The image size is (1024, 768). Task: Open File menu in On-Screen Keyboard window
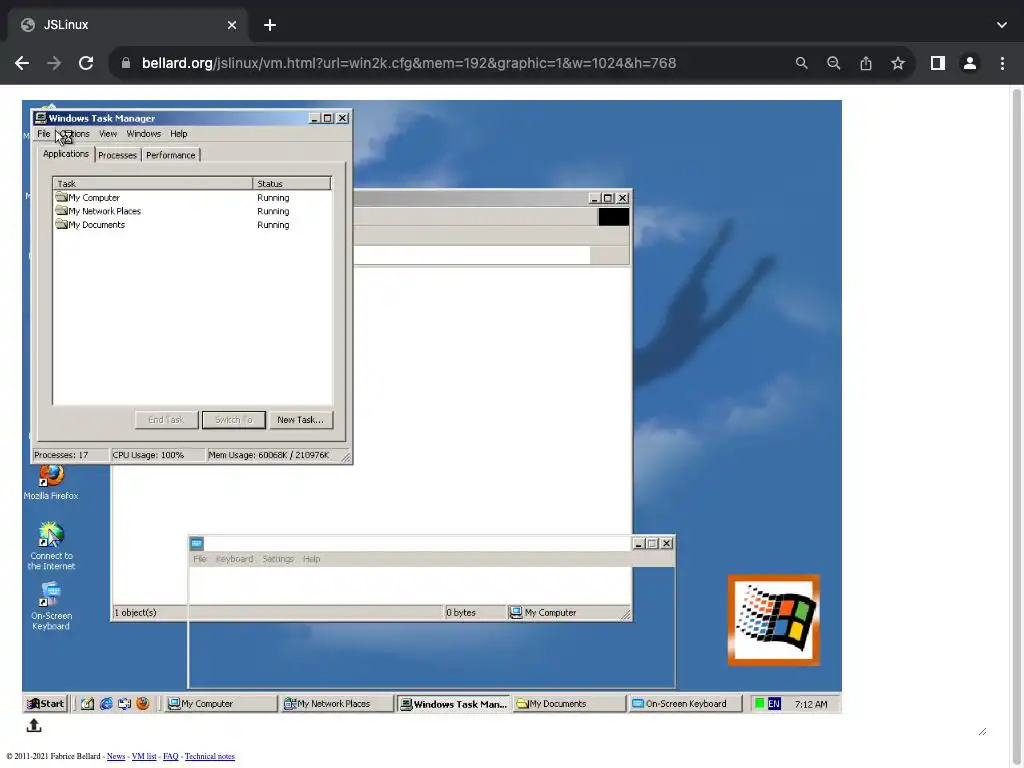pos(200,559)
